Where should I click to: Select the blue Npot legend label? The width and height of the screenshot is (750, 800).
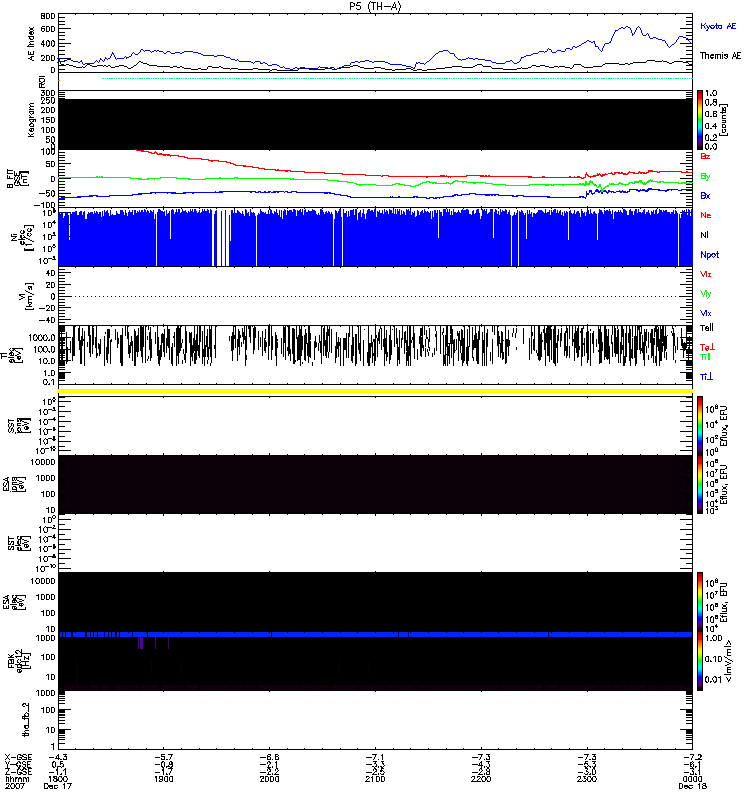(x=710, y=255)
